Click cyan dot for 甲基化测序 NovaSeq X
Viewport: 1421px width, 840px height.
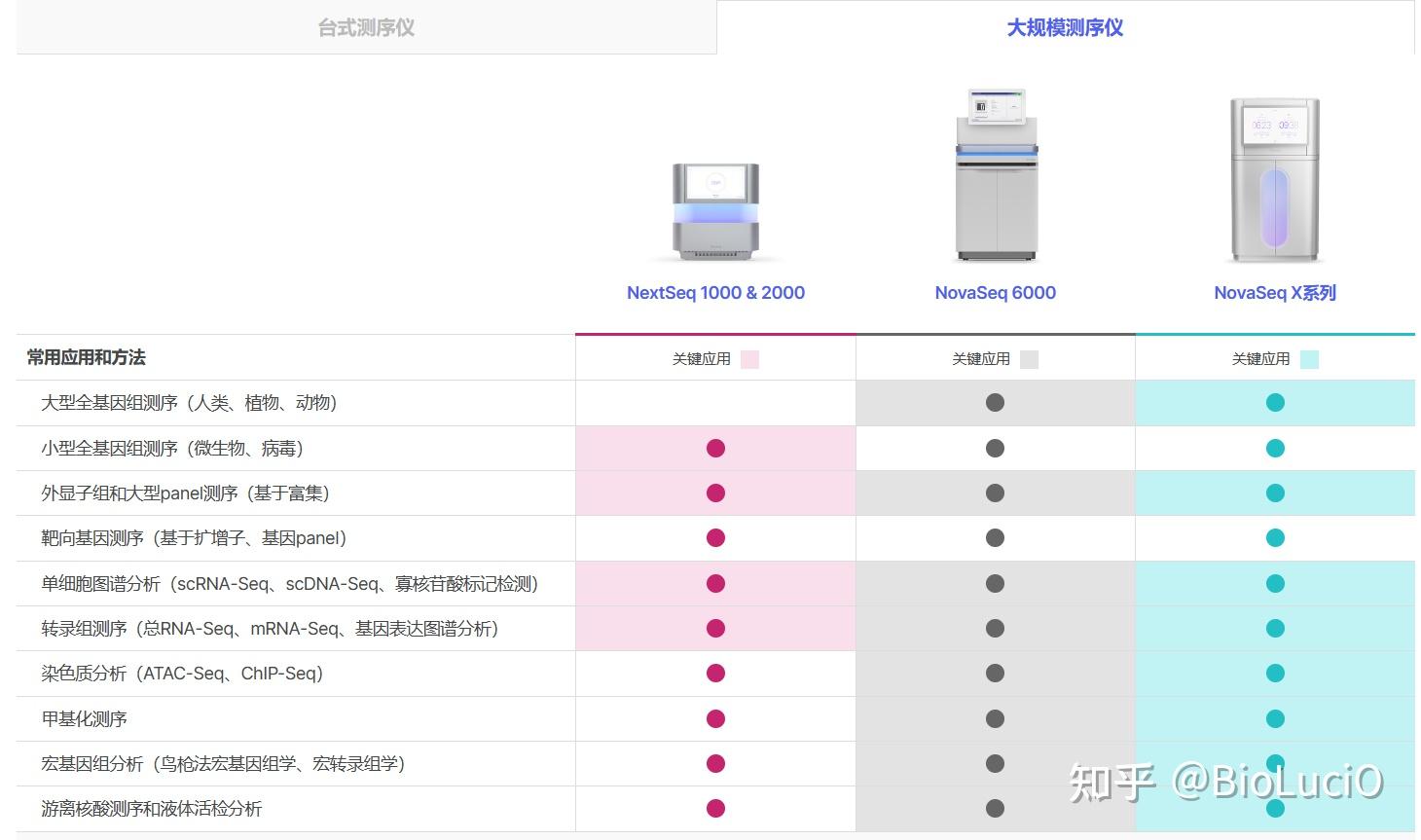pyautogui.click(x=1275, y=719)
